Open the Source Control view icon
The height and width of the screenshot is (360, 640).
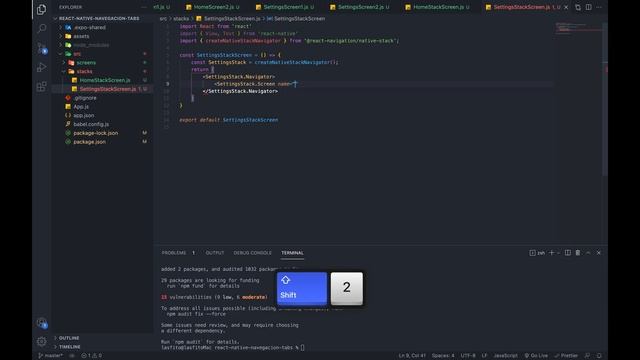tap(42, 48)
